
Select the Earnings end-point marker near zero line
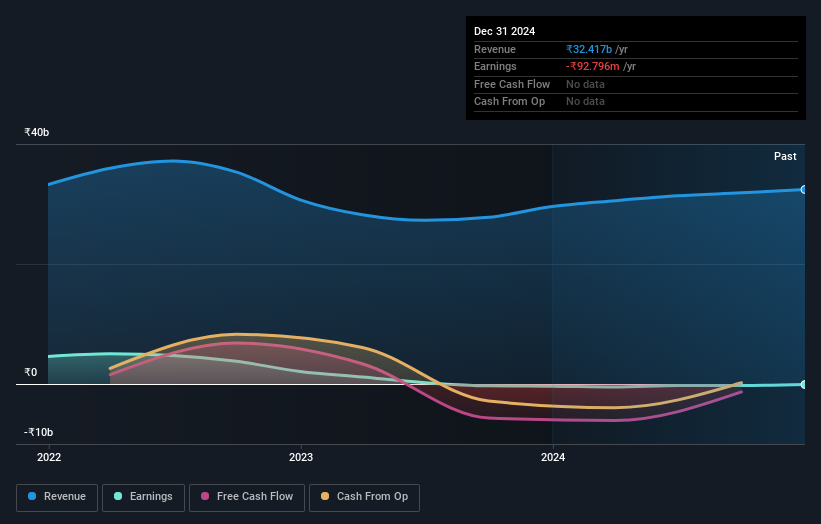tap(803, 384)
